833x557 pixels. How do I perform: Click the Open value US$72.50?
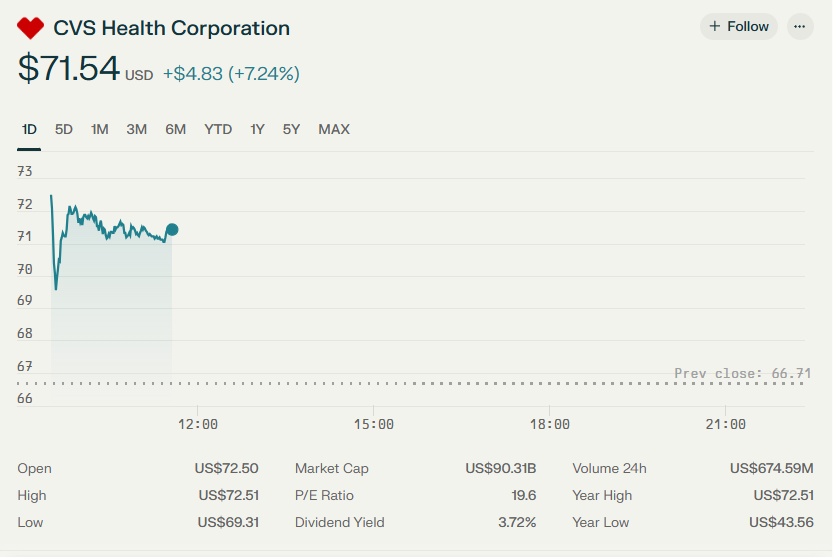pyautogui.click(x=226, y=468)
